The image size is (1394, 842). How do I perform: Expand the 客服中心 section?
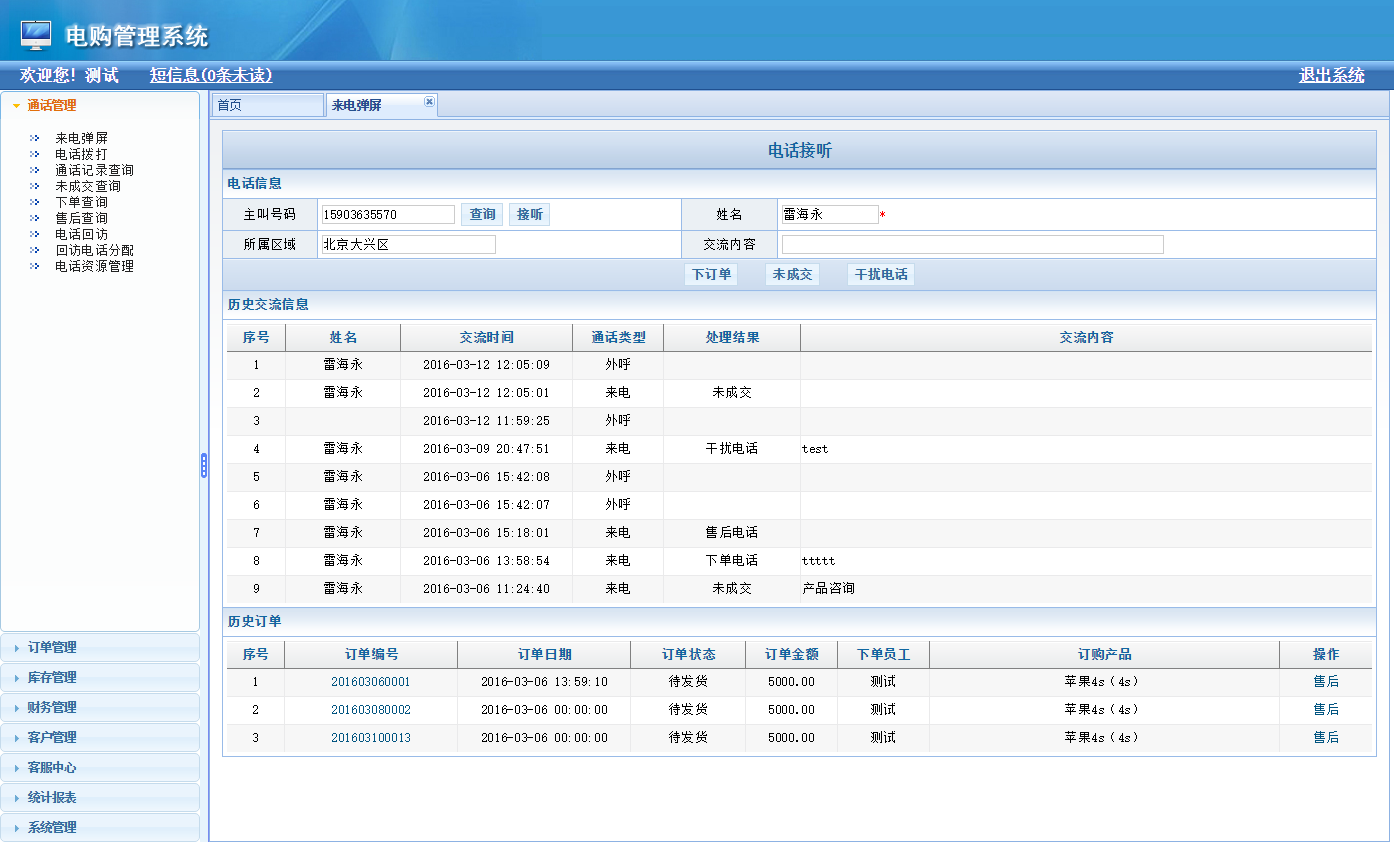(100, 767)
